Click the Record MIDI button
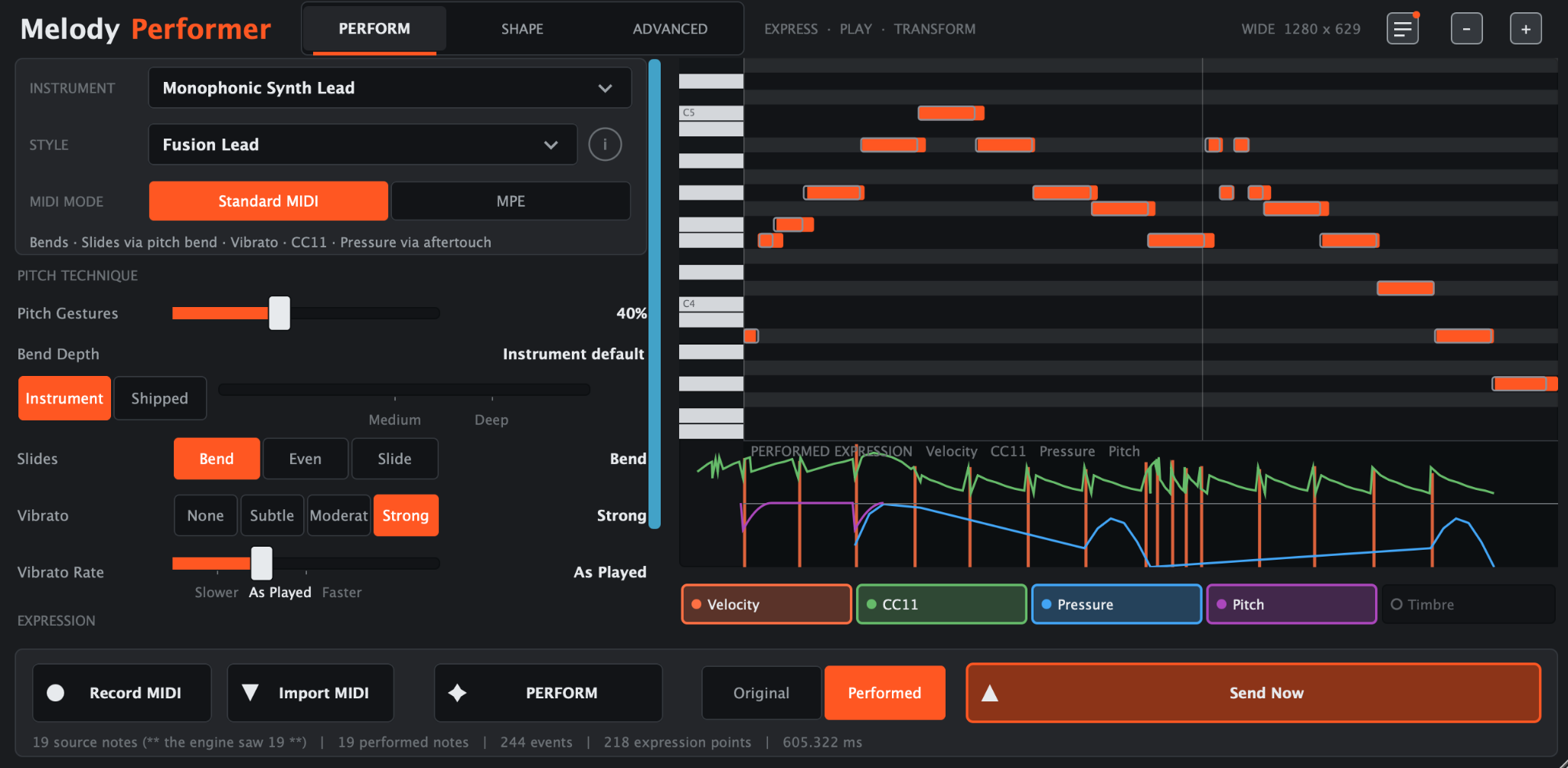The width and height of the screenshot is (1568, 768). [x=122, y=693]
